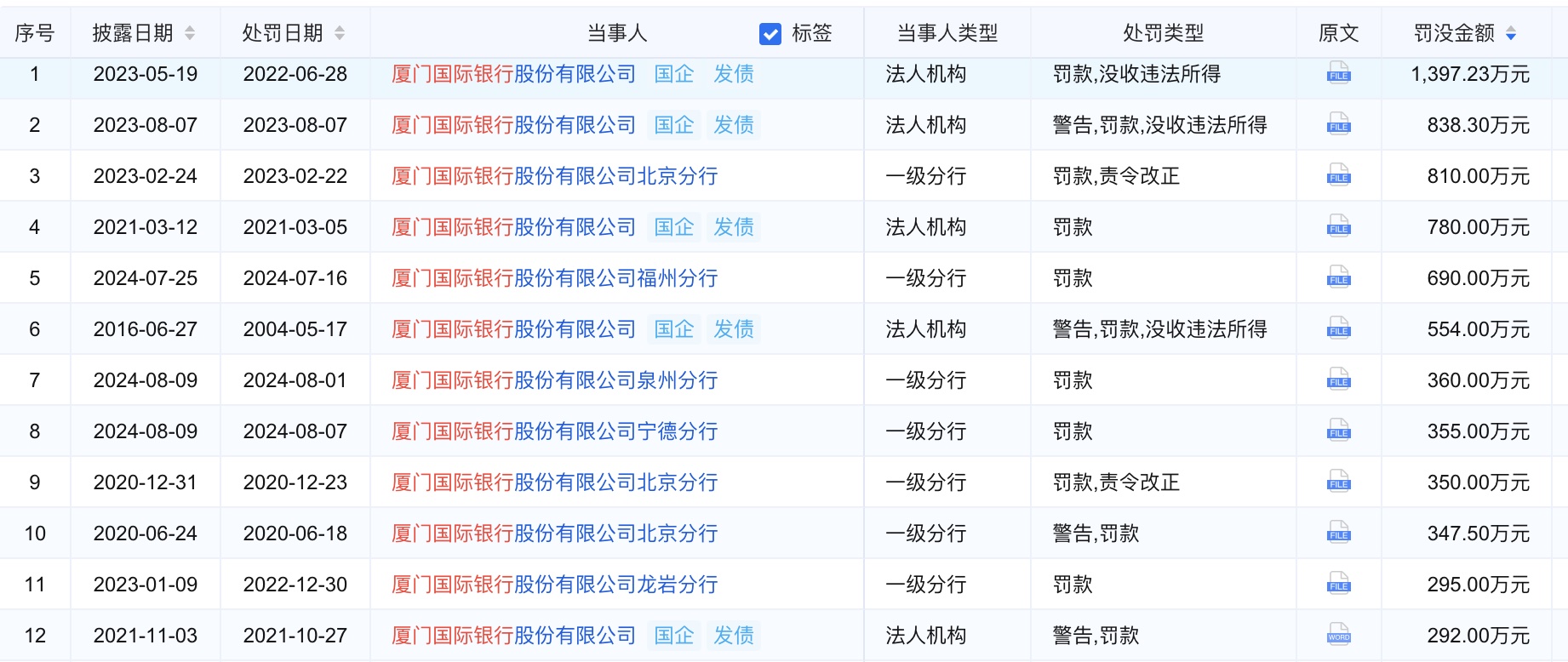Open the file icon in row 9
The height and width of the screenshot is (662, 1568).
1338,482
